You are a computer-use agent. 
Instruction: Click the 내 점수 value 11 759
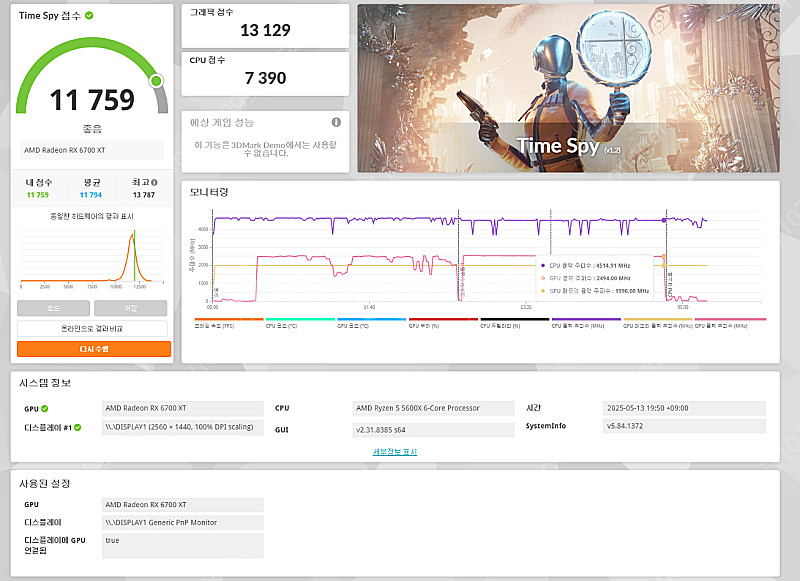pos(38,195)
